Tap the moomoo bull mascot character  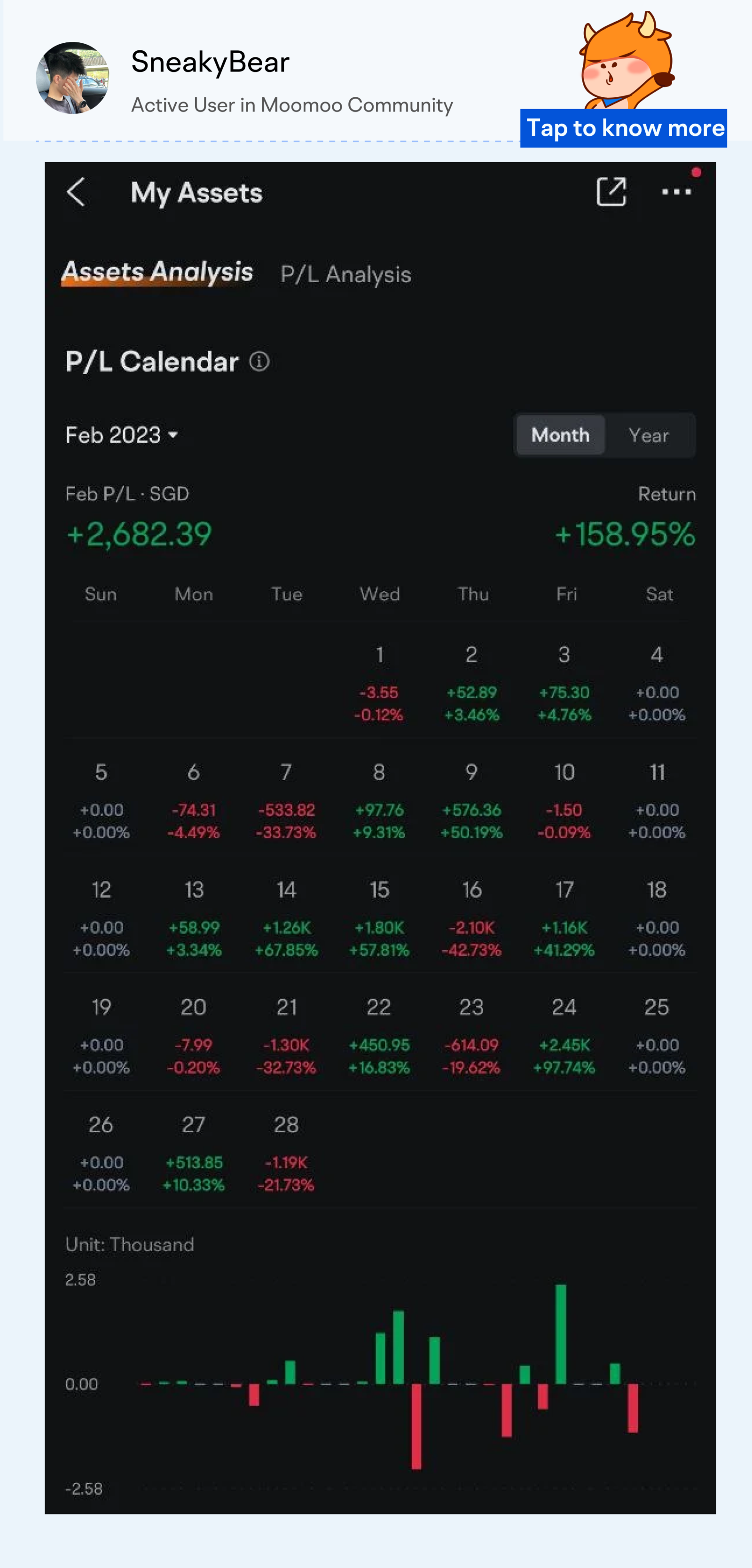[x=627, y=67]
